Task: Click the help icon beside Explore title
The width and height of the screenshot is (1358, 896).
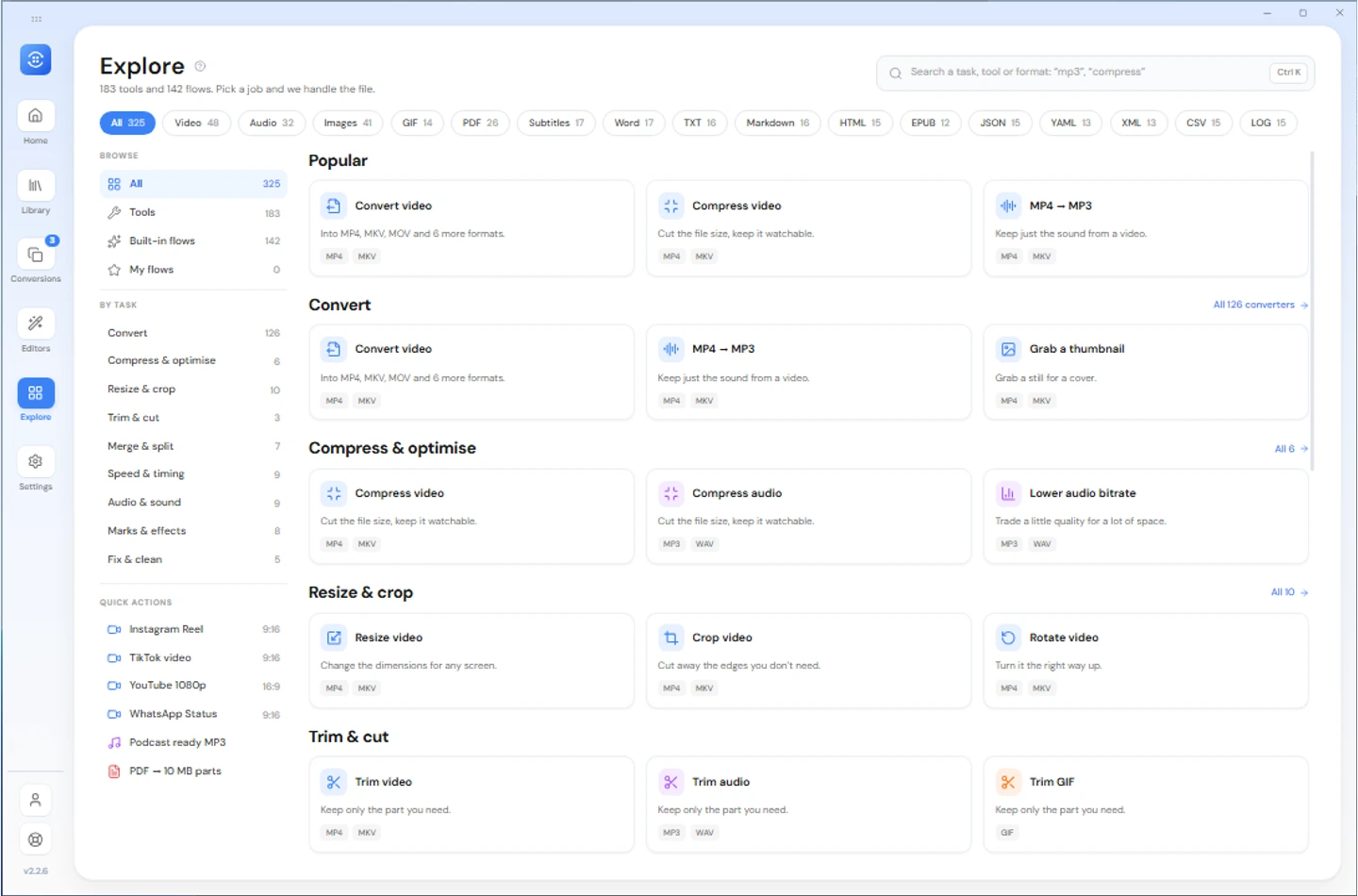Action: point(200,66)
